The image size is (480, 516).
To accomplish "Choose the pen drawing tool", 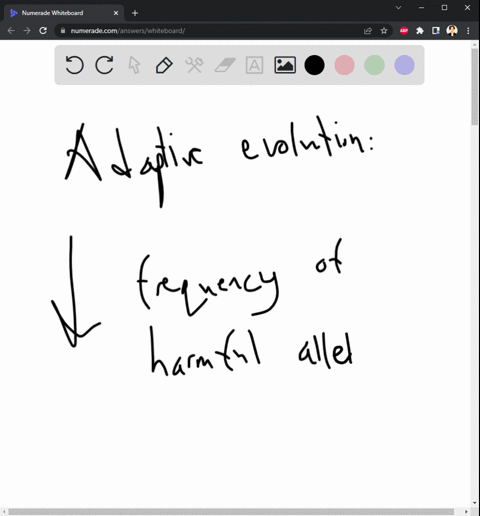I will 164,65.
